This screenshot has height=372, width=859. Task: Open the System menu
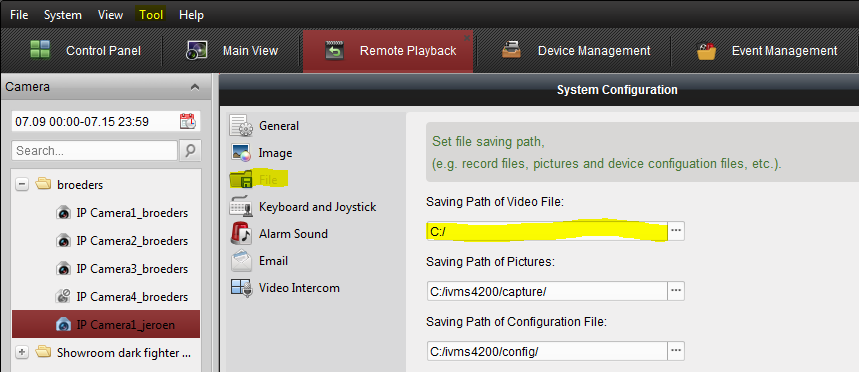point(62,15)
